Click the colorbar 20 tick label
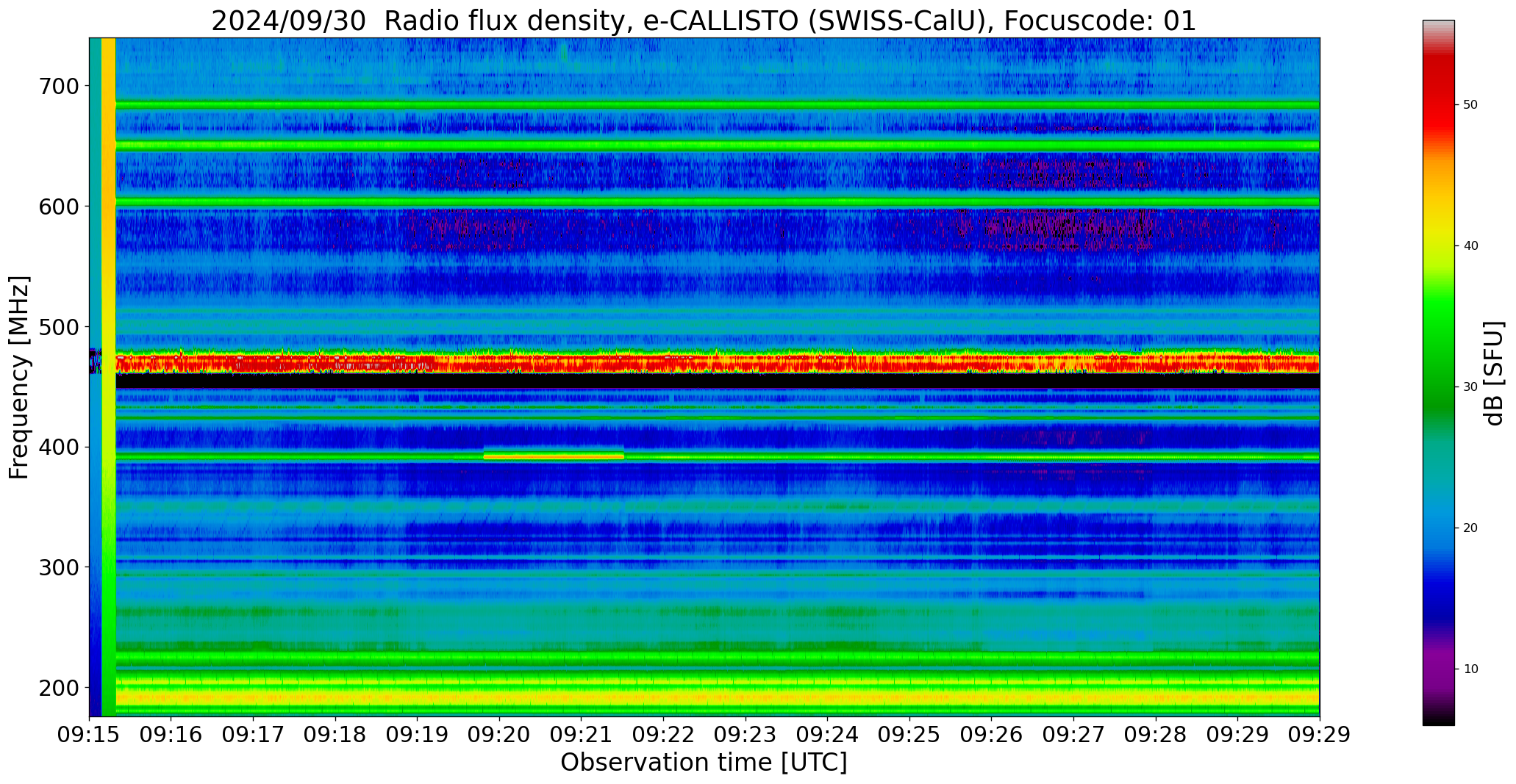This screenshot has width=1516, height=784. [x=1470, y=528]
